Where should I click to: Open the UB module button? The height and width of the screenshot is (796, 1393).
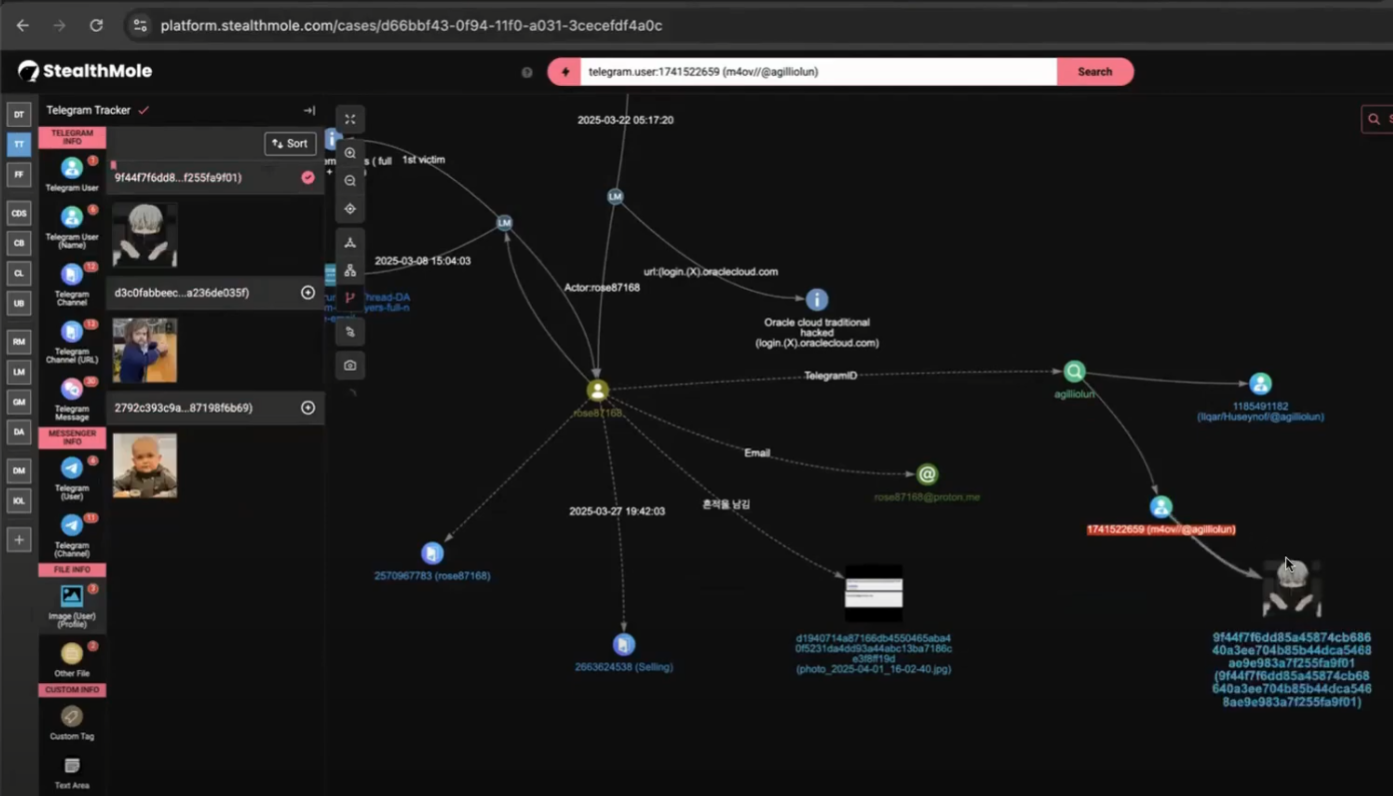click(x=19, y=303)
